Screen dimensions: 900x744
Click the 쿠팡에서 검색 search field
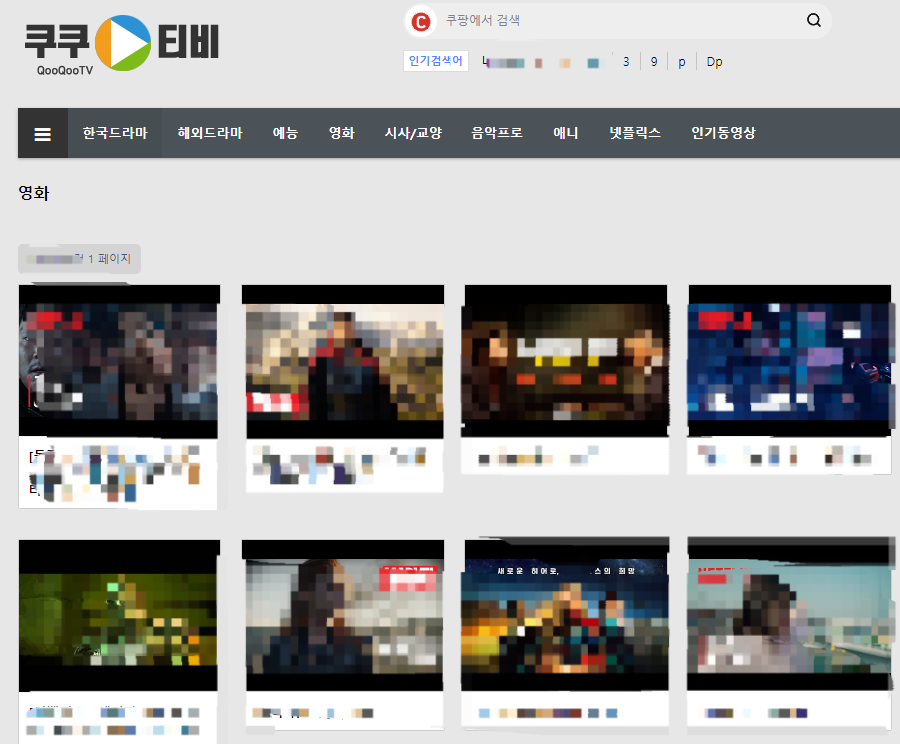click(600, 20)
